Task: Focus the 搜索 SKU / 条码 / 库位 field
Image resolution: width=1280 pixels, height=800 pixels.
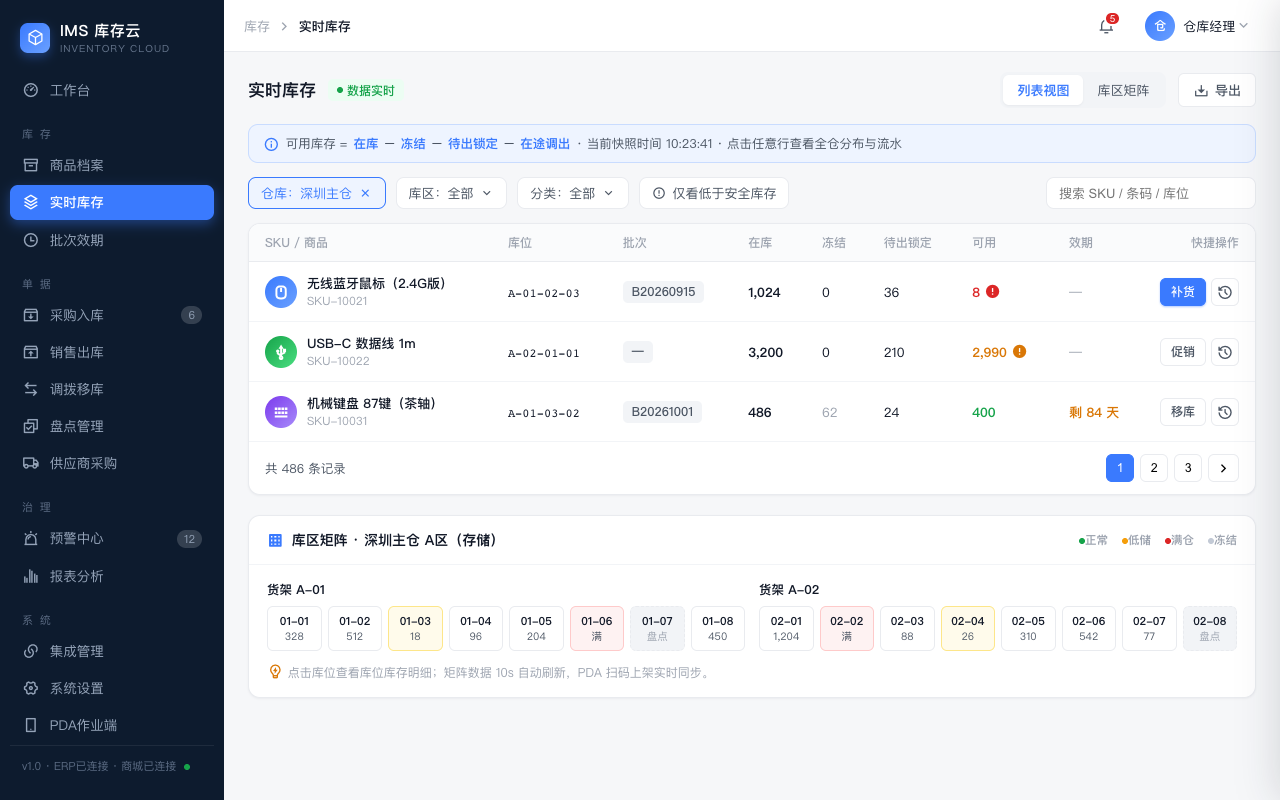Action: 1151,193
